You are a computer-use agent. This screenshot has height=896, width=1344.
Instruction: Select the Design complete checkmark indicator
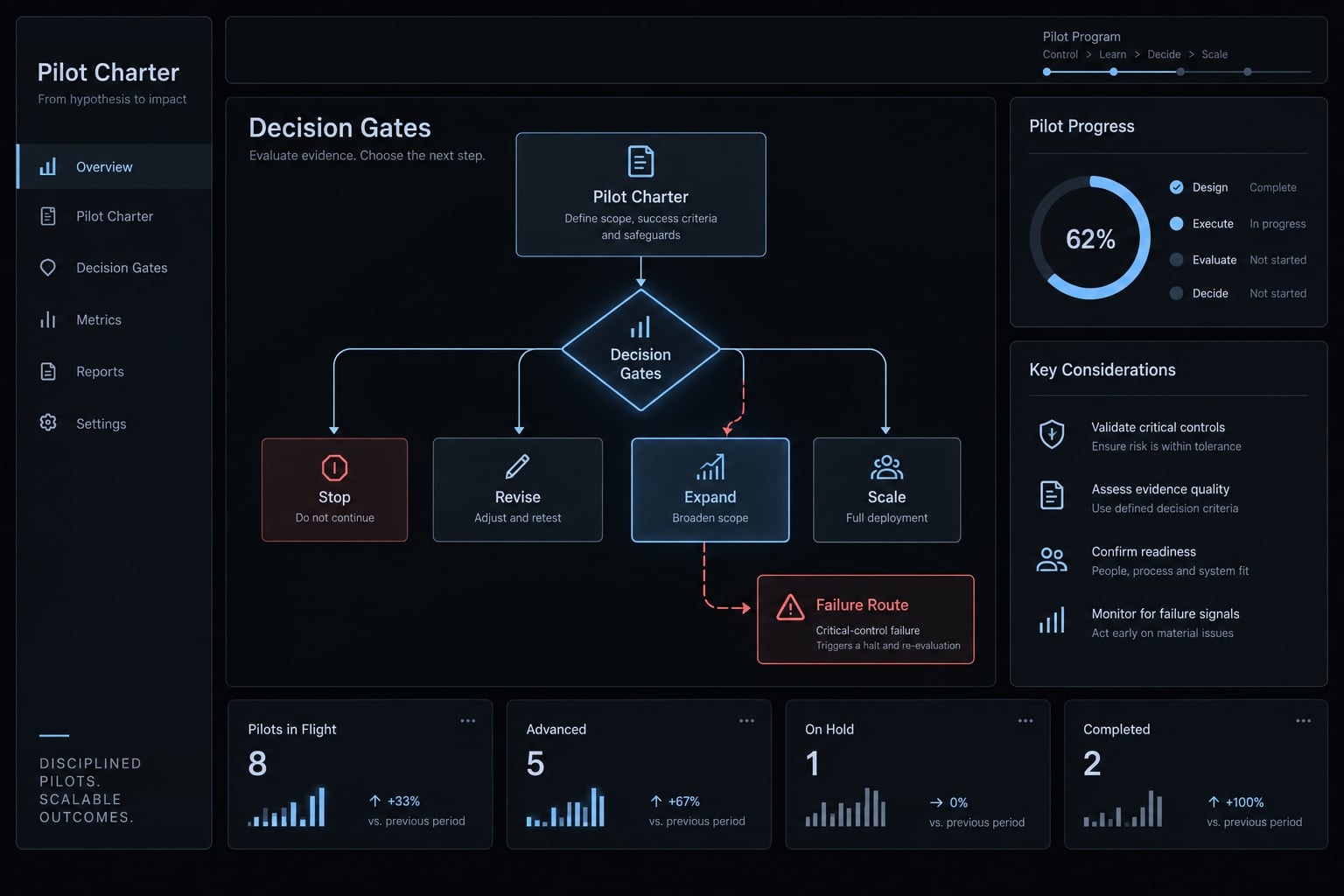(x=1176, y=187)
